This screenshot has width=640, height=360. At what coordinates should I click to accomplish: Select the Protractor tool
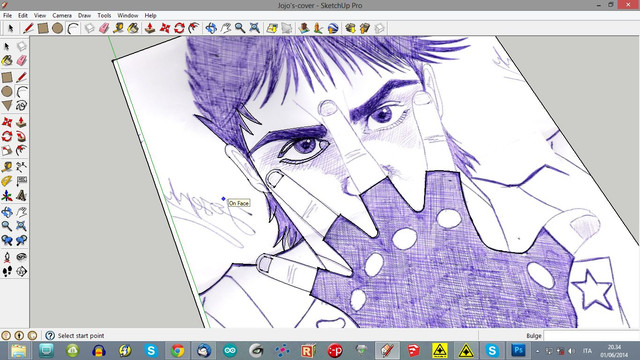[x=7, y=181]
